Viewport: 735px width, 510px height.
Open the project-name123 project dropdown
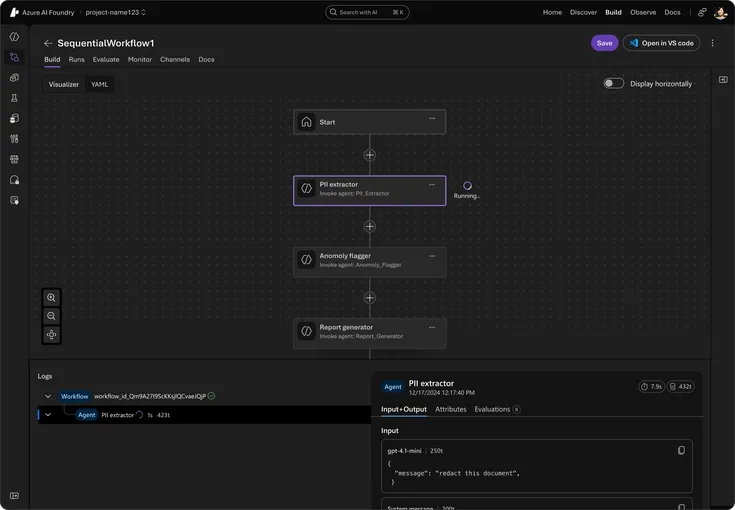coord(116,12)
